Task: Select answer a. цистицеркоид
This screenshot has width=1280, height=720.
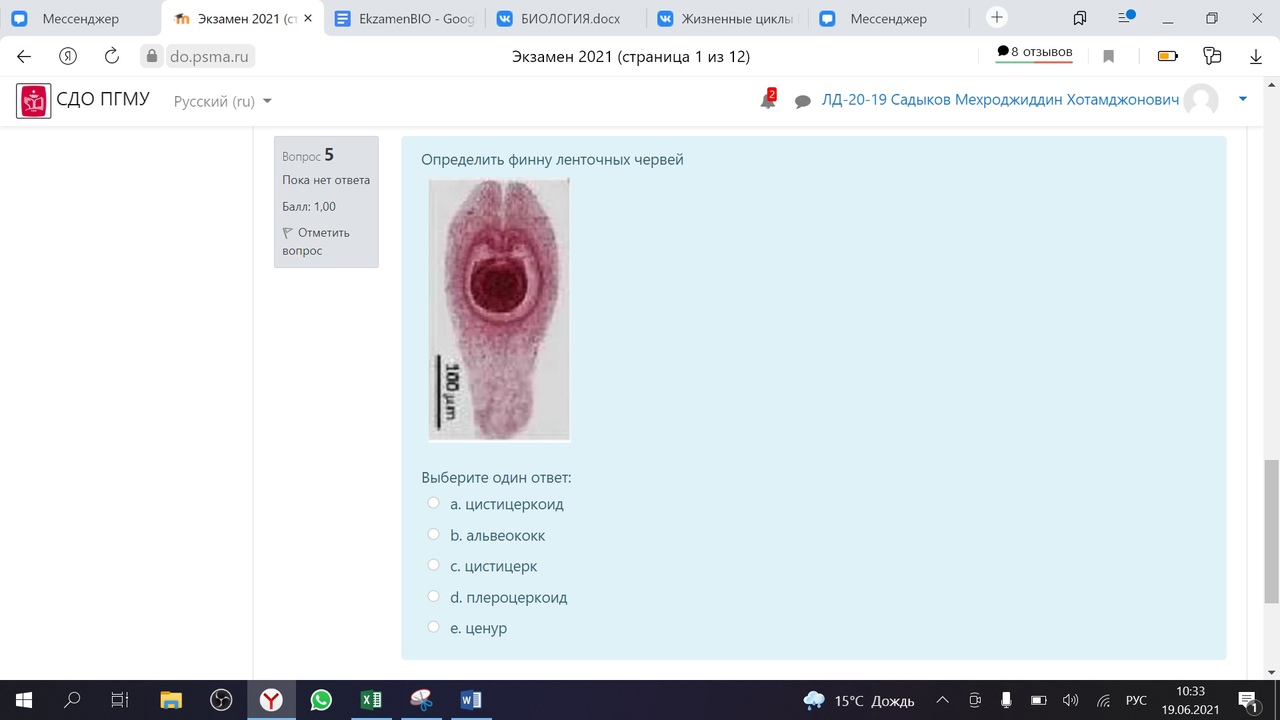Action: coord(433,503)
